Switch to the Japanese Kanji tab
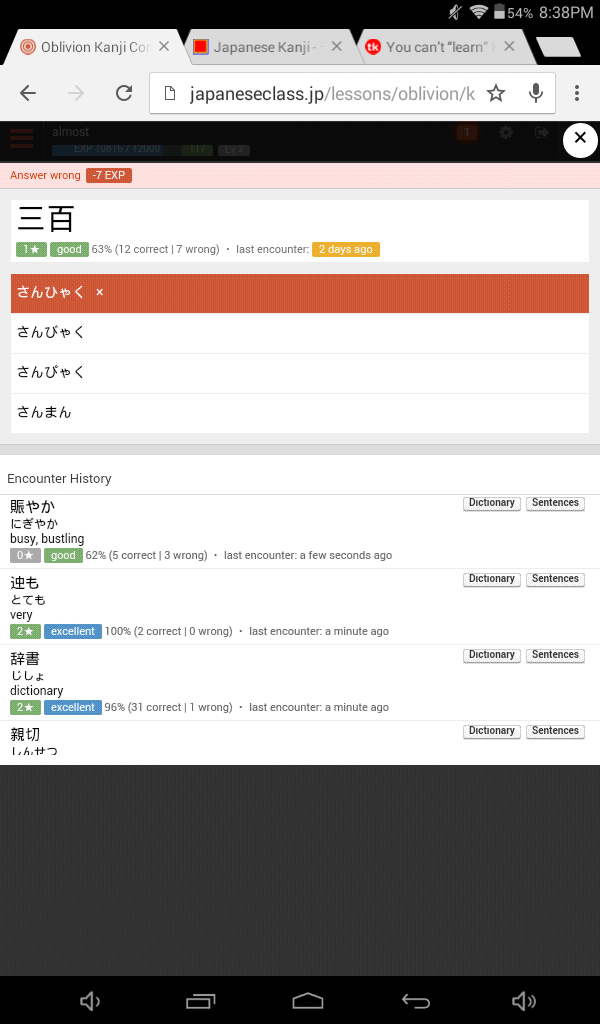The height and width of the screenshot is (1024, 600). [x=263, y=47]
